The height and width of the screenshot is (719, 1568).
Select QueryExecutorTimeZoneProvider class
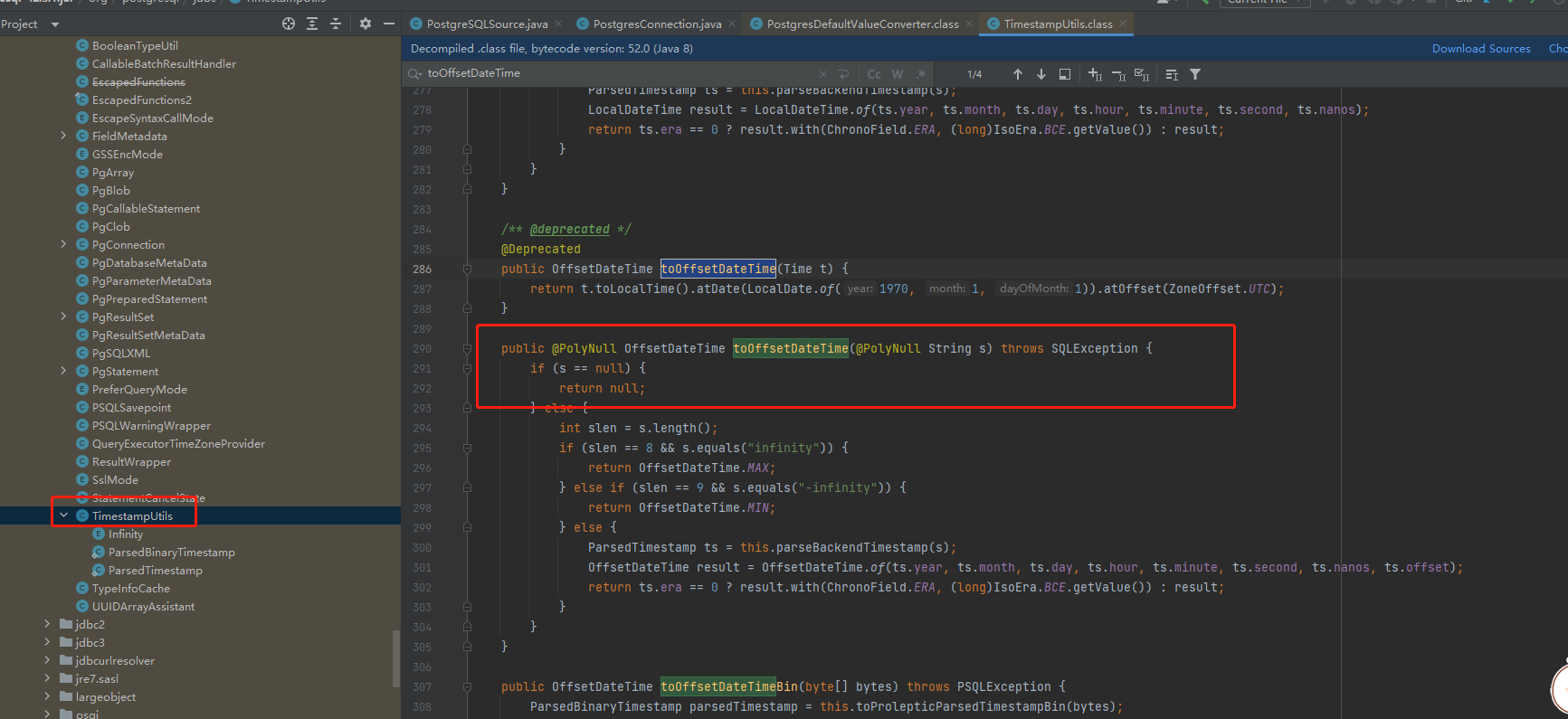tap(178, 443)
